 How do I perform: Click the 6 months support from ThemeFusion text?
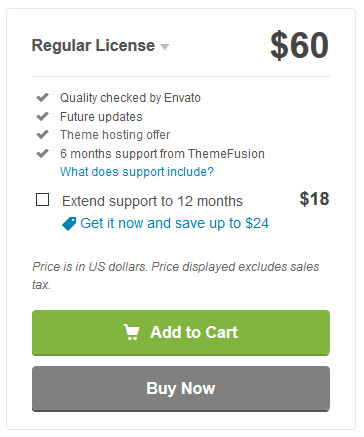pos(162,154)
